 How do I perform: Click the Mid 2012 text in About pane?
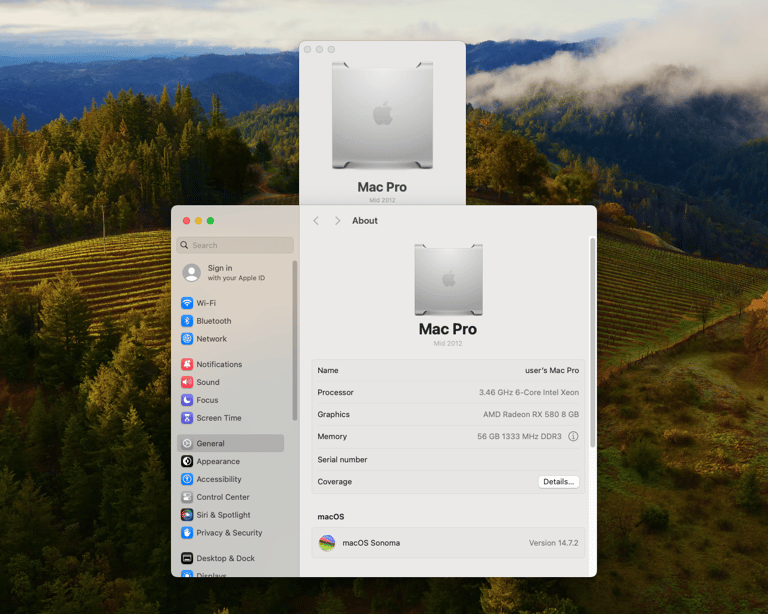(448, 343)
